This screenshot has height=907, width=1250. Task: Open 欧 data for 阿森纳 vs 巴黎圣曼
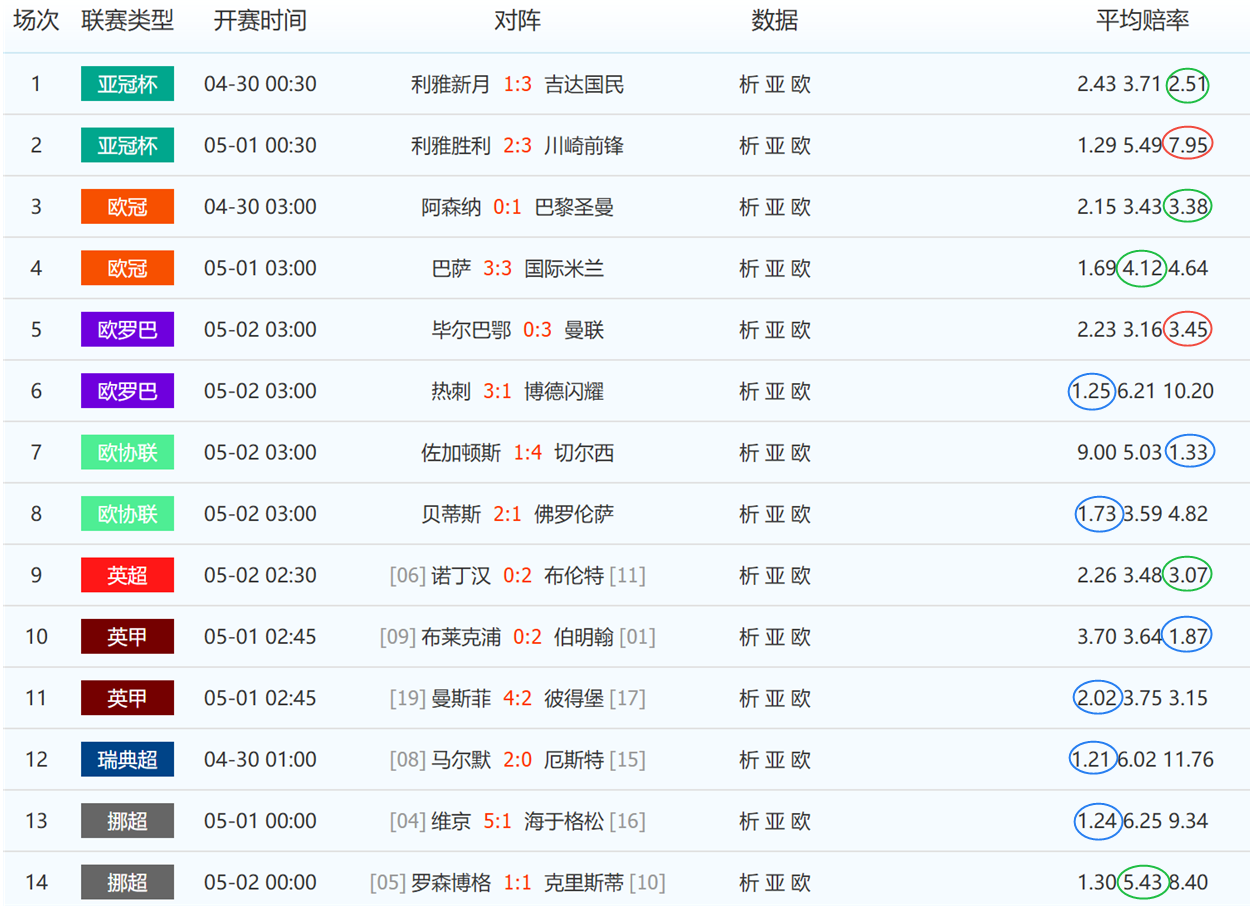tap(801, 208)
